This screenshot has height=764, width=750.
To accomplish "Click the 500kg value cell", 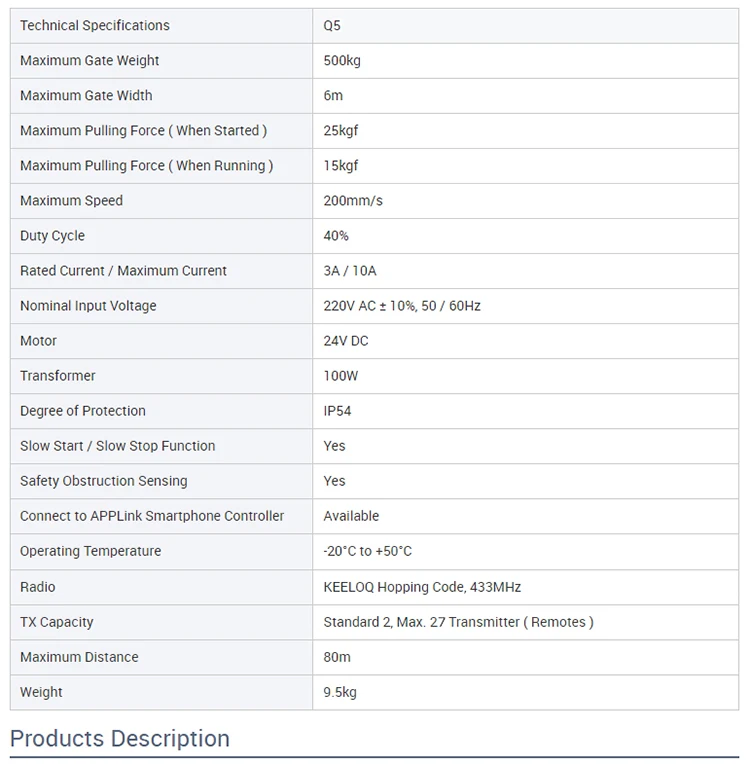I will pyautogui.click(x=342, y=60).
